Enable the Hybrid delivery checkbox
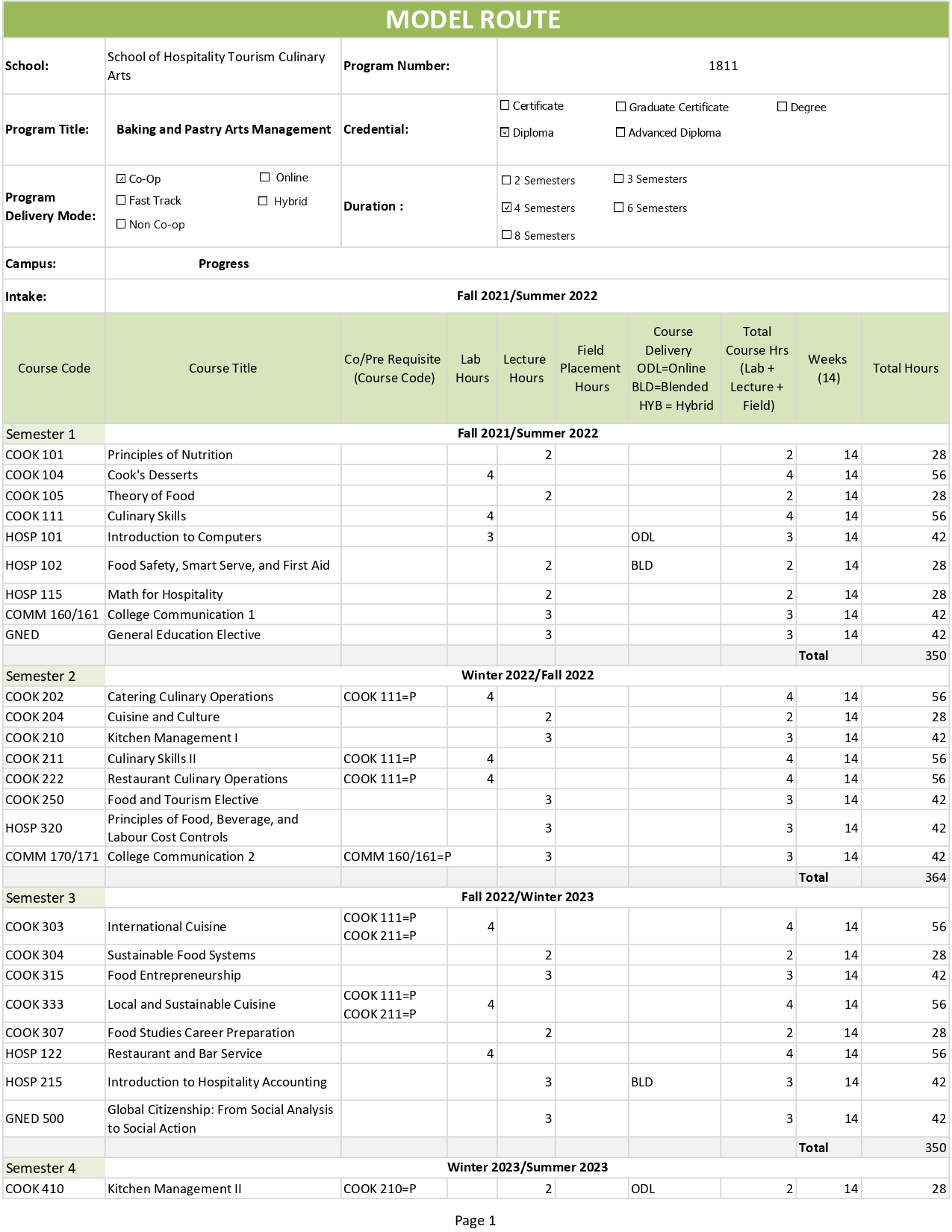 [263, 202]
